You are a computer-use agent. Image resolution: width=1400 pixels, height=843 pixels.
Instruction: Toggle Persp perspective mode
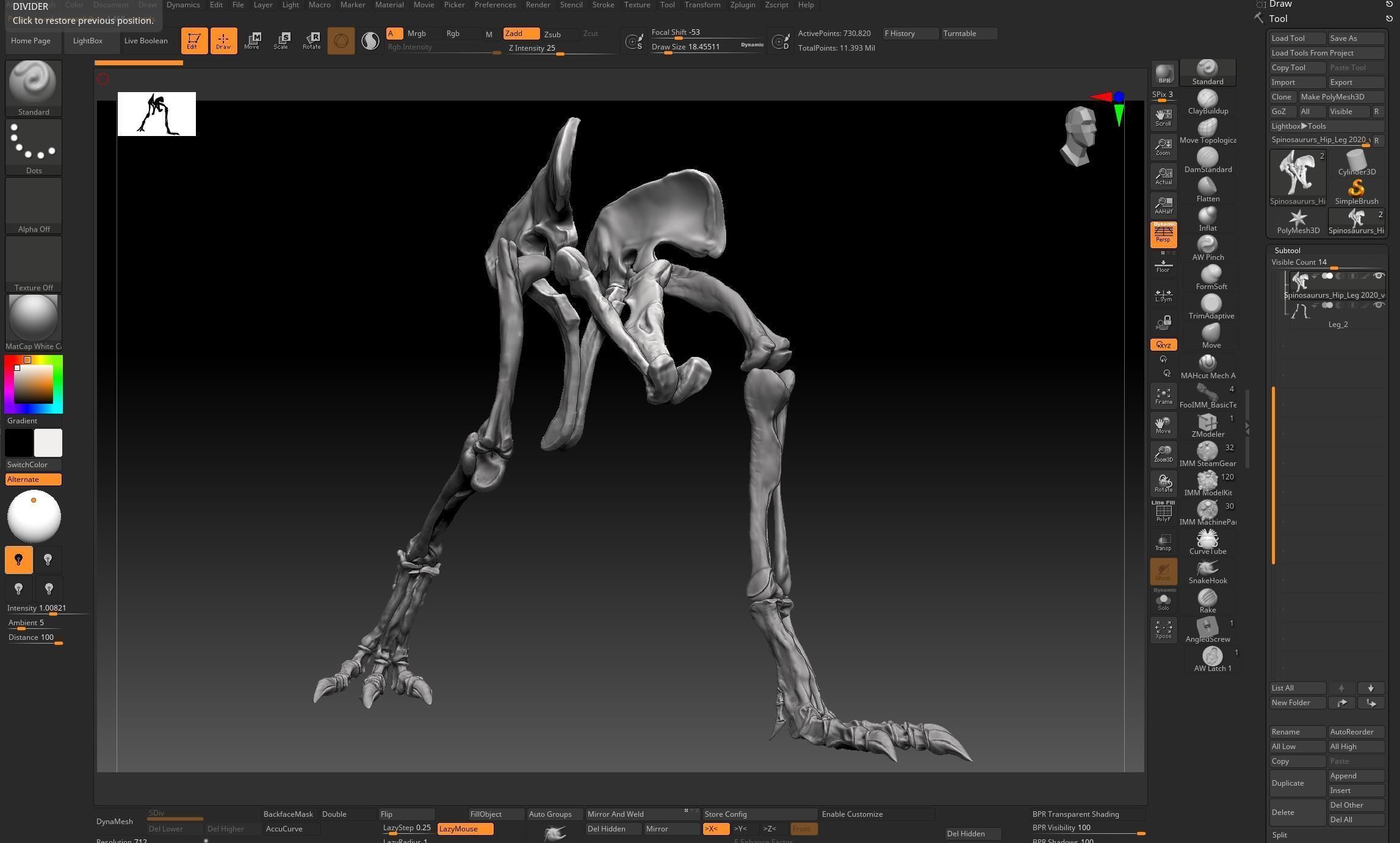(1163, 234)
